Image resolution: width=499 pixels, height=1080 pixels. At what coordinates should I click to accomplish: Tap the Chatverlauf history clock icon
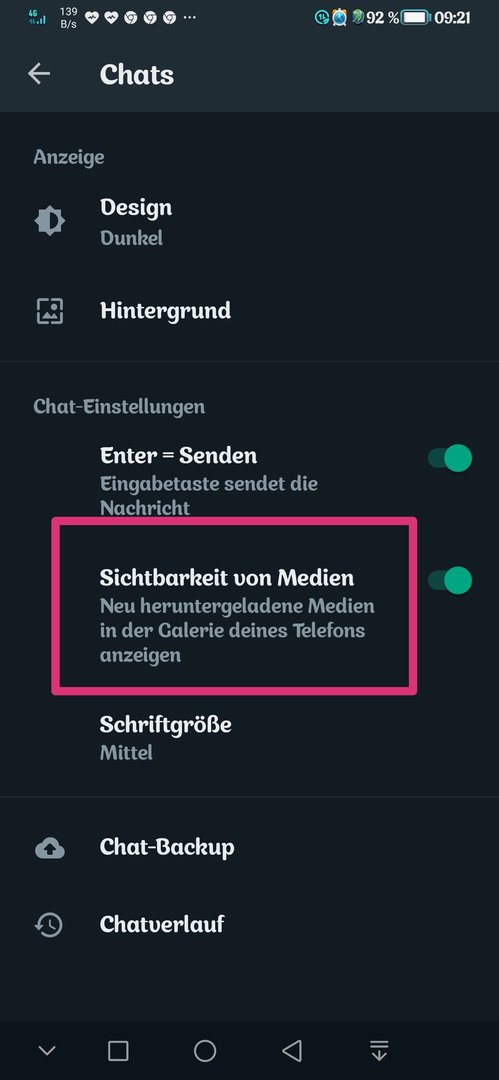(50, 924)
